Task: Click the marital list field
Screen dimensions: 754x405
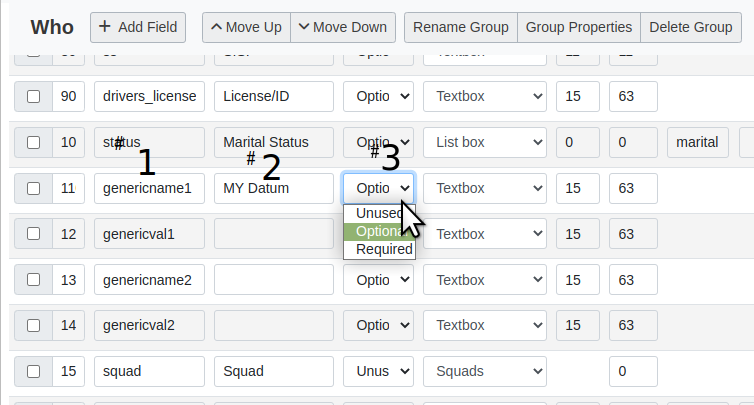Action: pyautogui.click(x=697, y=142)
